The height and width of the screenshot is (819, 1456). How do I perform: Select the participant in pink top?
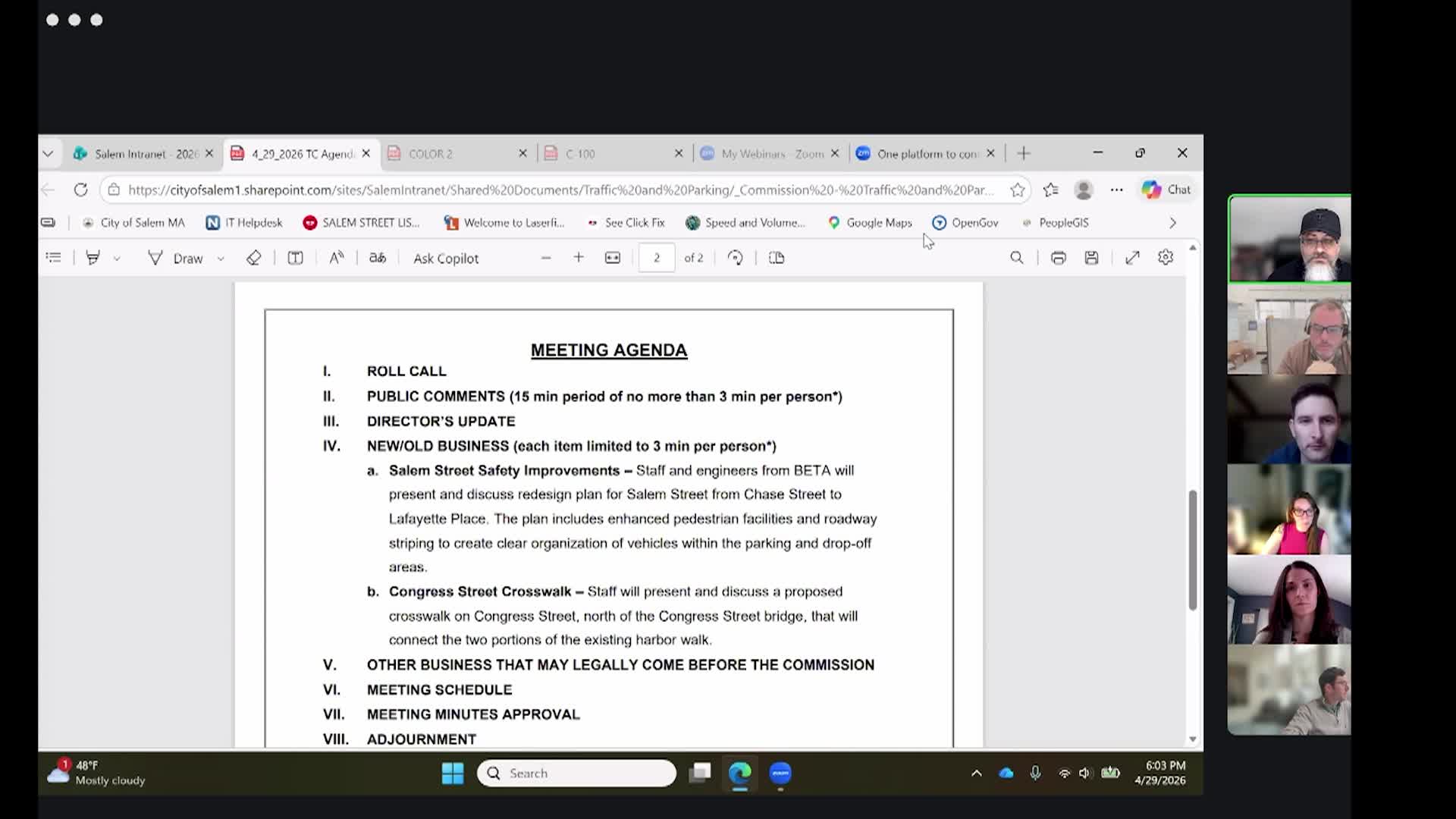(x=1289, y=510)
